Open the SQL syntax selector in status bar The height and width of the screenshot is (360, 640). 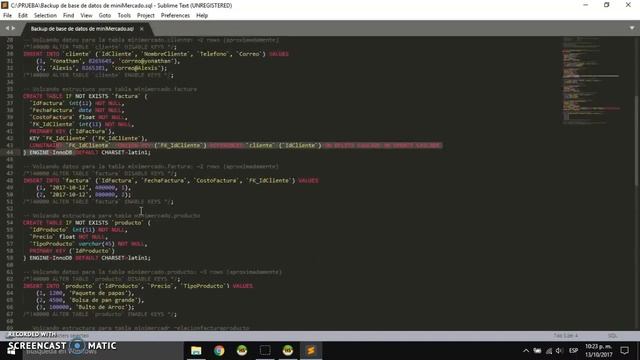pyautogui.click(x=612, y=336)
